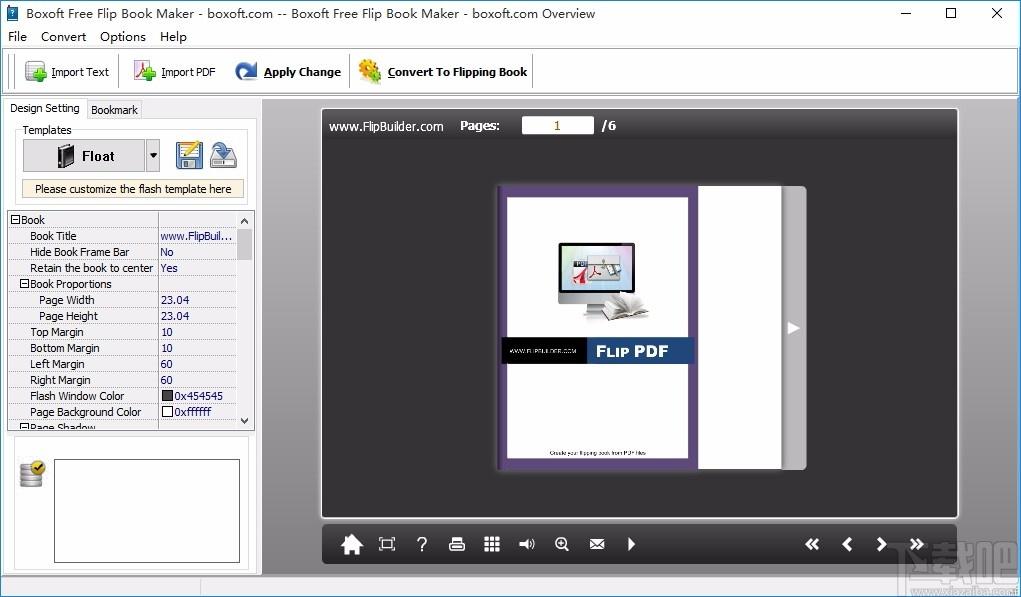Click the load template icon beside the save icon

[x=223, y=156]
